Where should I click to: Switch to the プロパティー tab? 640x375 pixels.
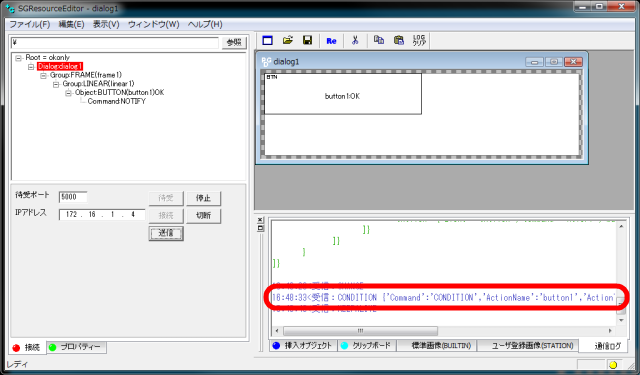point(76,347)
